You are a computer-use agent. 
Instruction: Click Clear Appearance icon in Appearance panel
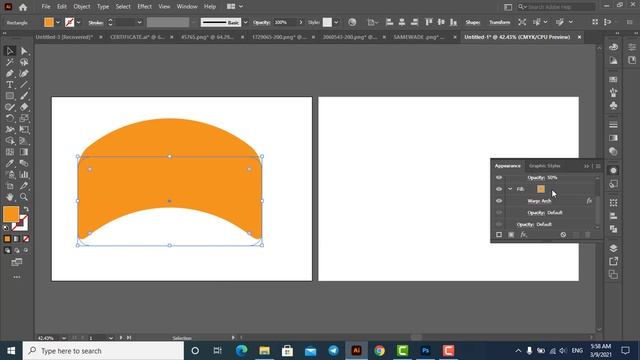click(563, 235)
